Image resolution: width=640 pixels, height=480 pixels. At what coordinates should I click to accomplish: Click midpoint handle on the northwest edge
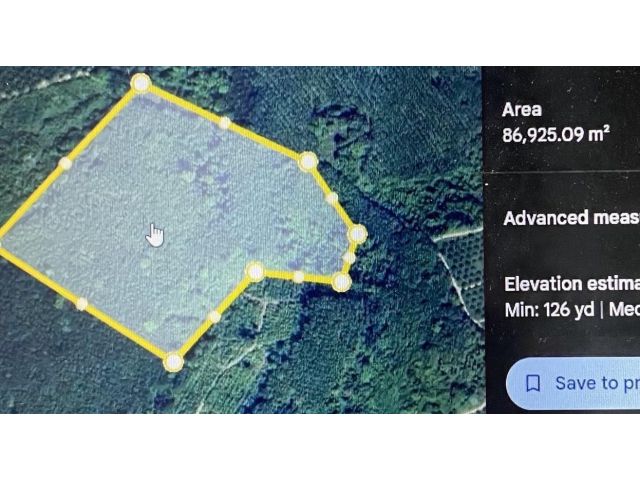(x=65, y=164)
